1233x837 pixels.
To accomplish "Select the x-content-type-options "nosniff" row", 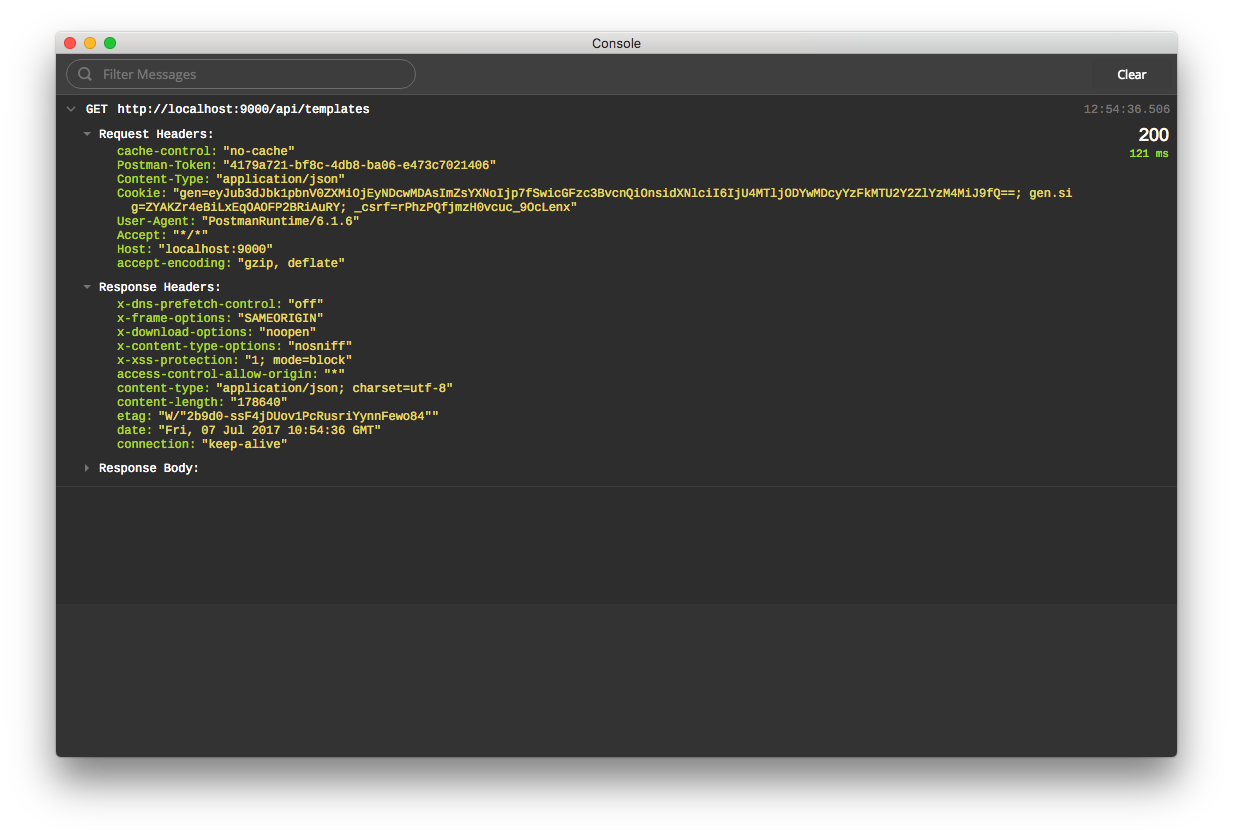I will (x=235, y=346).
